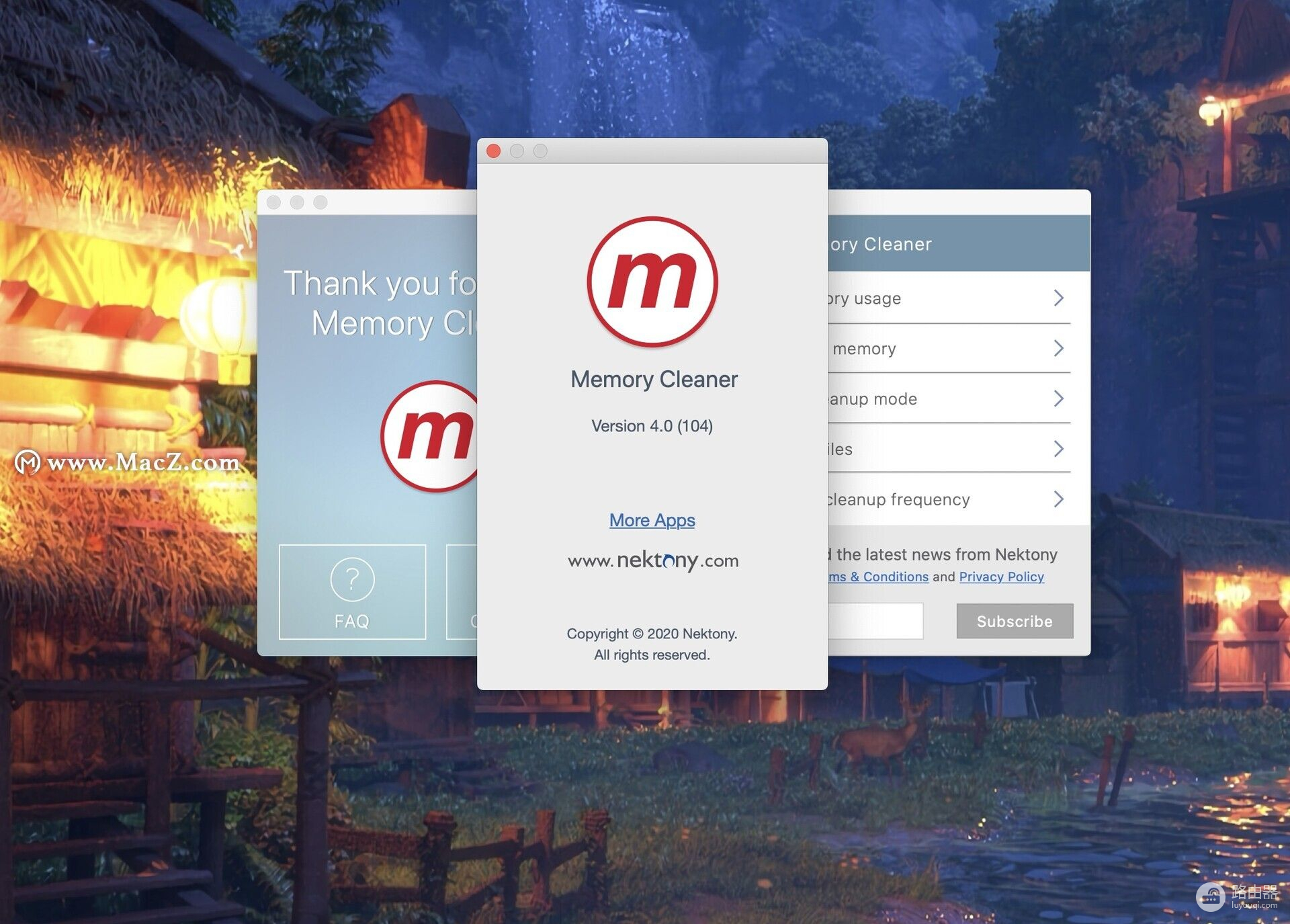Expand the 'memory' row chevron

pyautogui.click(x=1059, y=348)
